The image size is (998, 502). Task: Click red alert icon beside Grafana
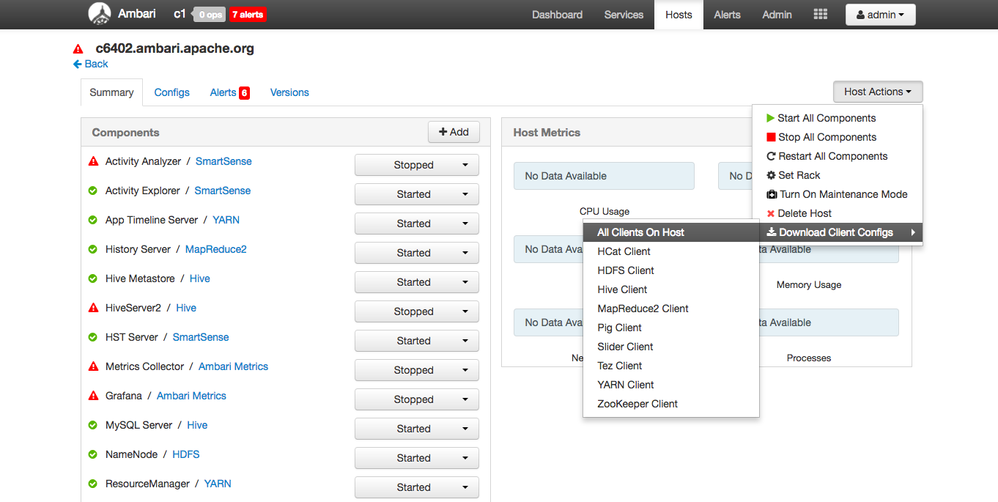point(93,396)
